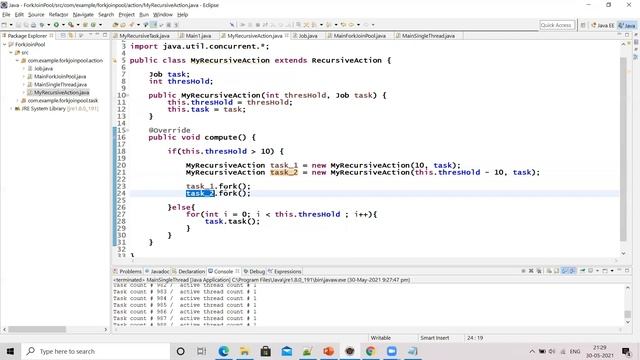The image size is (640, 360).
Task: Click Collapse All in Package Explorer
Action: [63, 36]
